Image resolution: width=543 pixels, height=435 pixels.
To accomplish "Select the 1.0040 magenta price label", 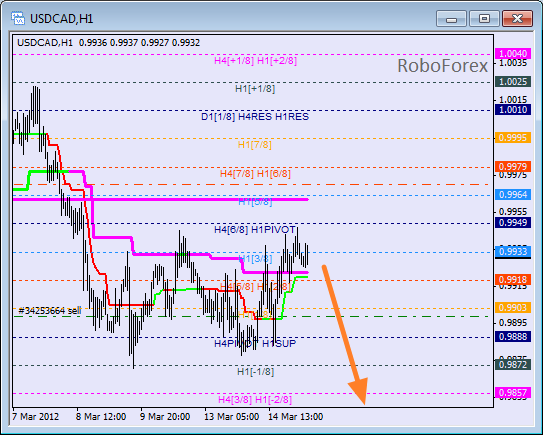I will click(x=513, y=54).
